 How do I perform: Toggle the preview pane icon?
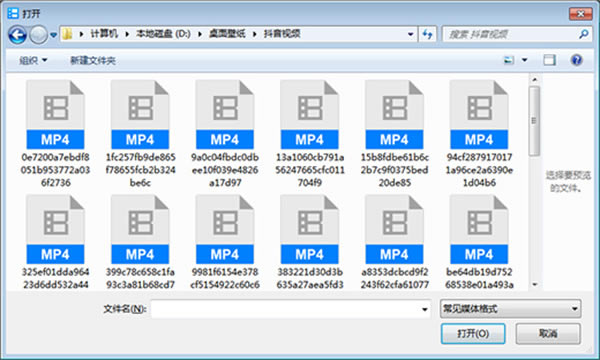549,60
